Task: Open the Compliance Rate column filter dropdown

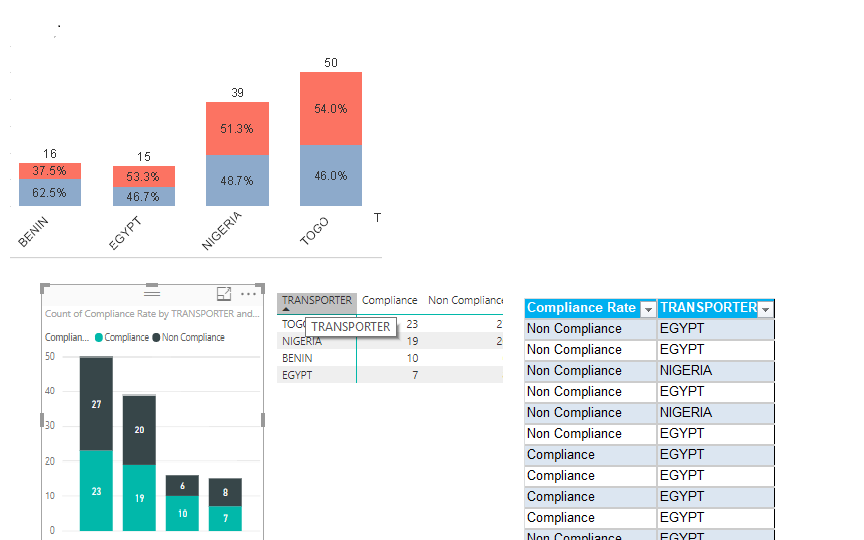Action: click(648, 310)
